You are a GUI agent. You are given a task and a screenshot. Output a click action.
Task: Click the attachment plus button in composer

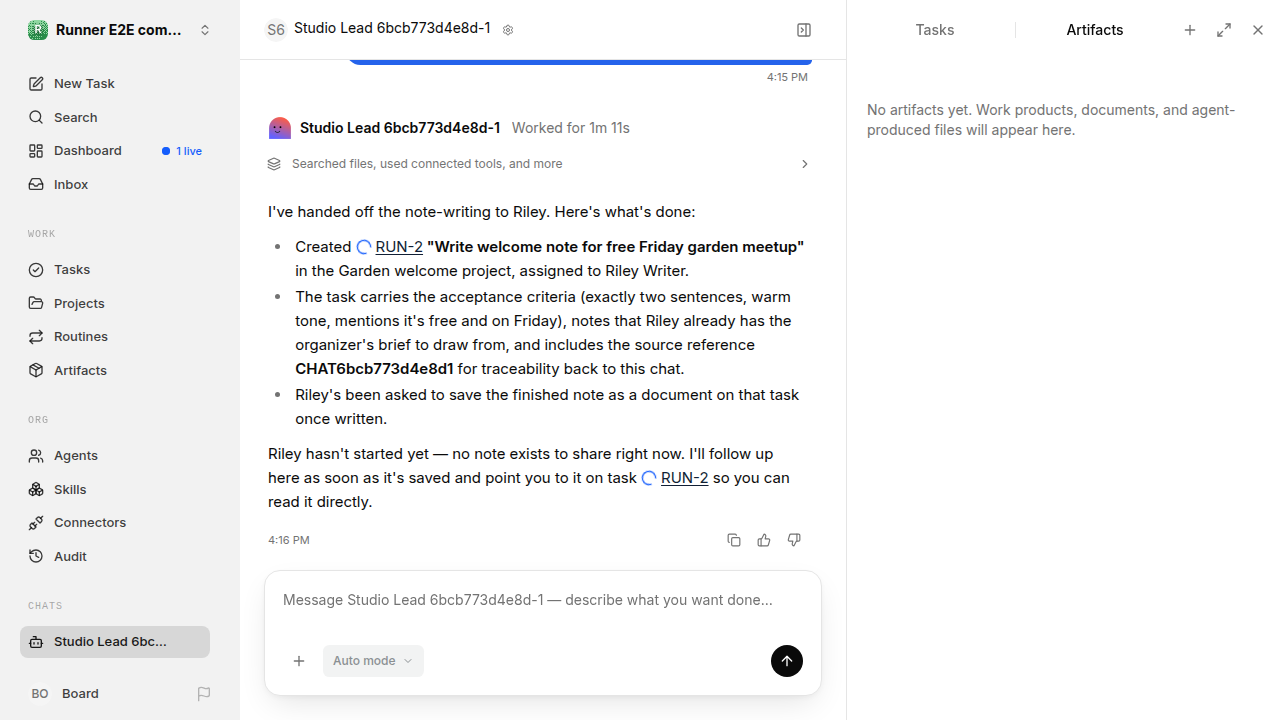(x=299, y=661)
